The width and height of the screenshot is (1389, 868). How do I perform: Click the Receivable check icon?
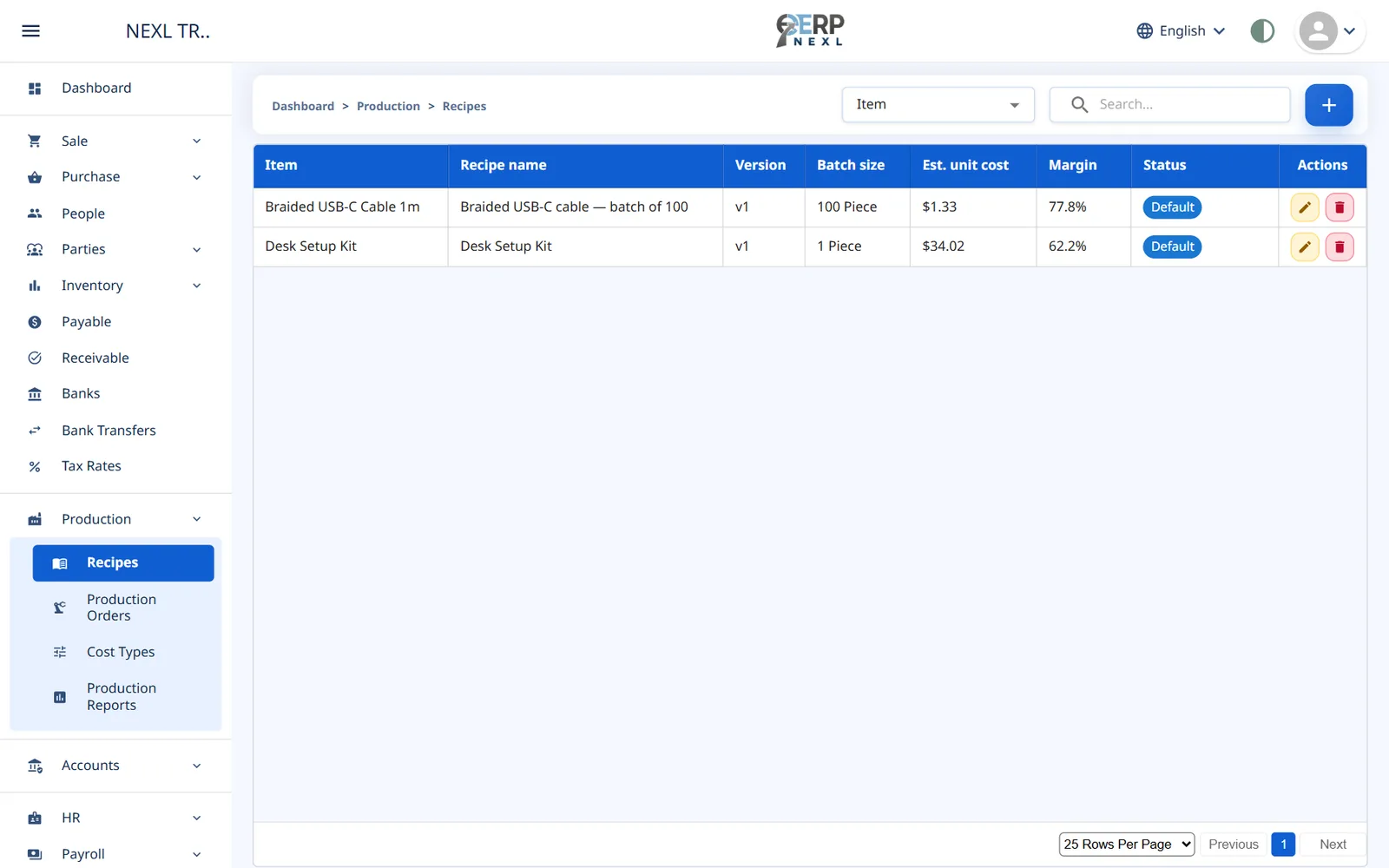click(35, 358)
